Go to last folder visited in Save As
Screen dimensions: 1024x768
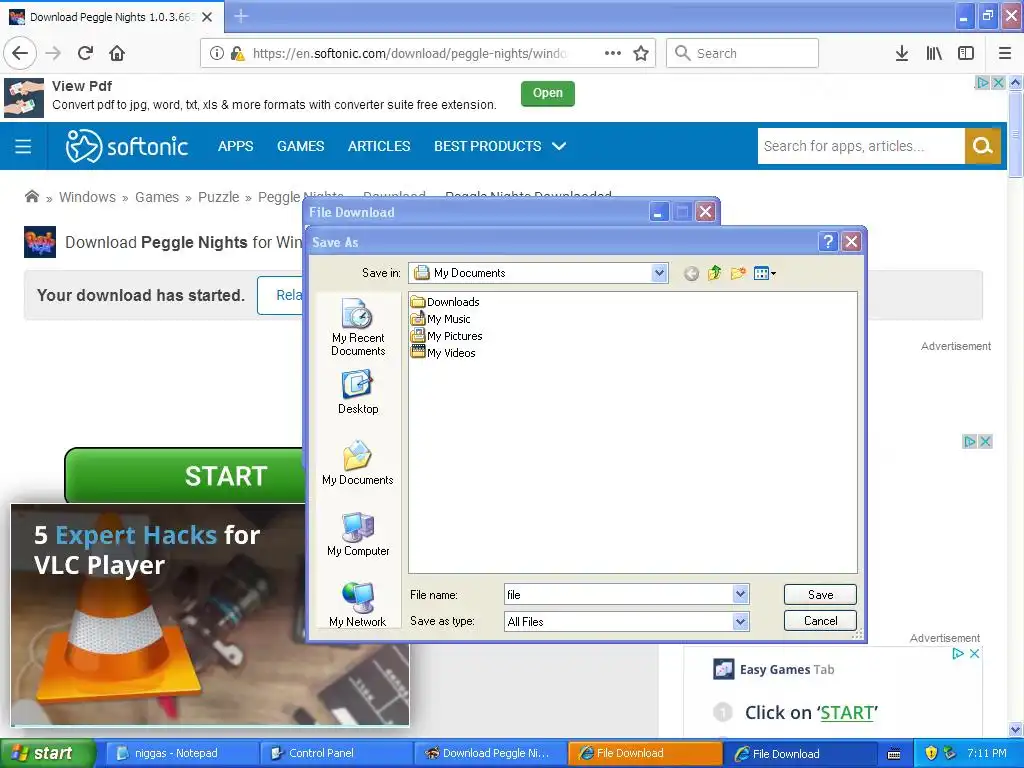[691, 274]
